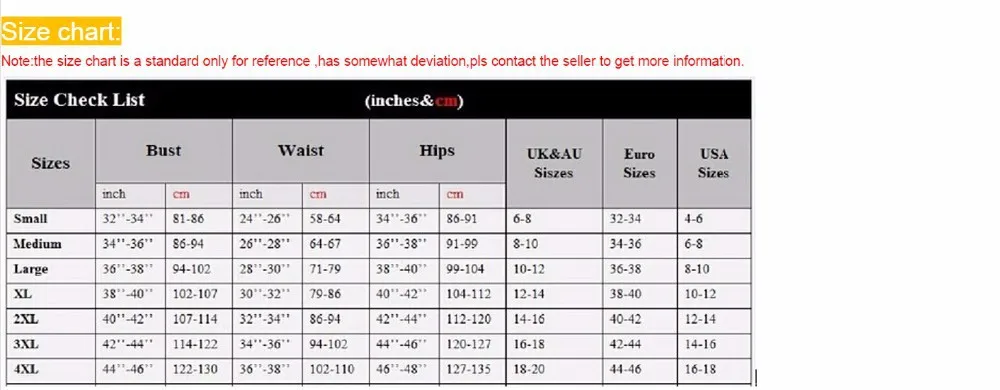Click the Bust column header

coord(163,151)
